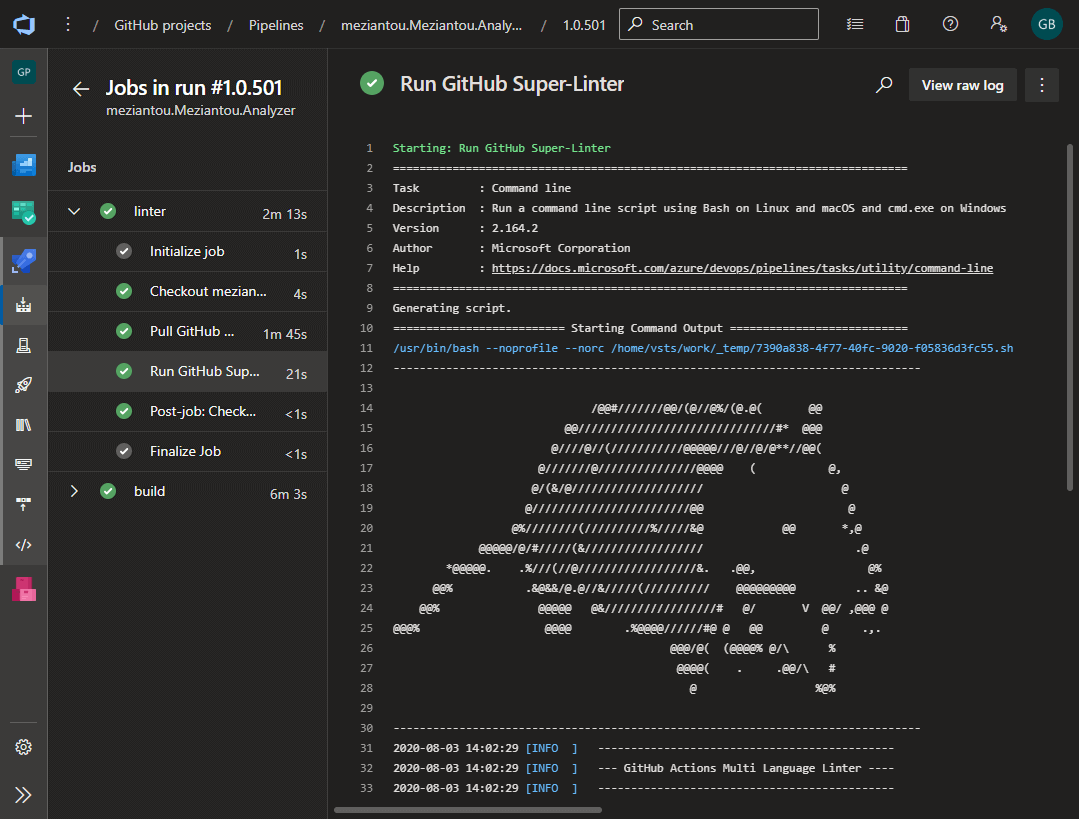Open the Library books icon in sidebar
1079x819 pixels.
pos(24,425)
